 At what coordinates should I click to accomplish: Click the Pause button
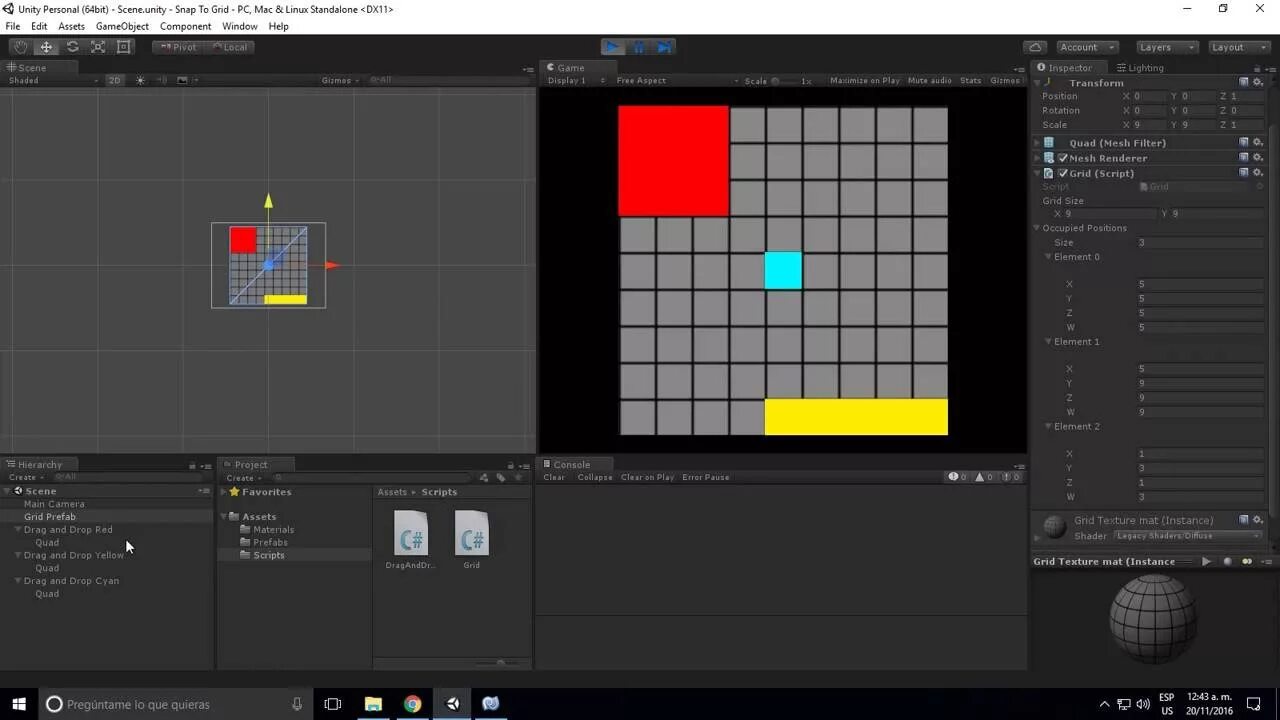(x=638, y=46)
